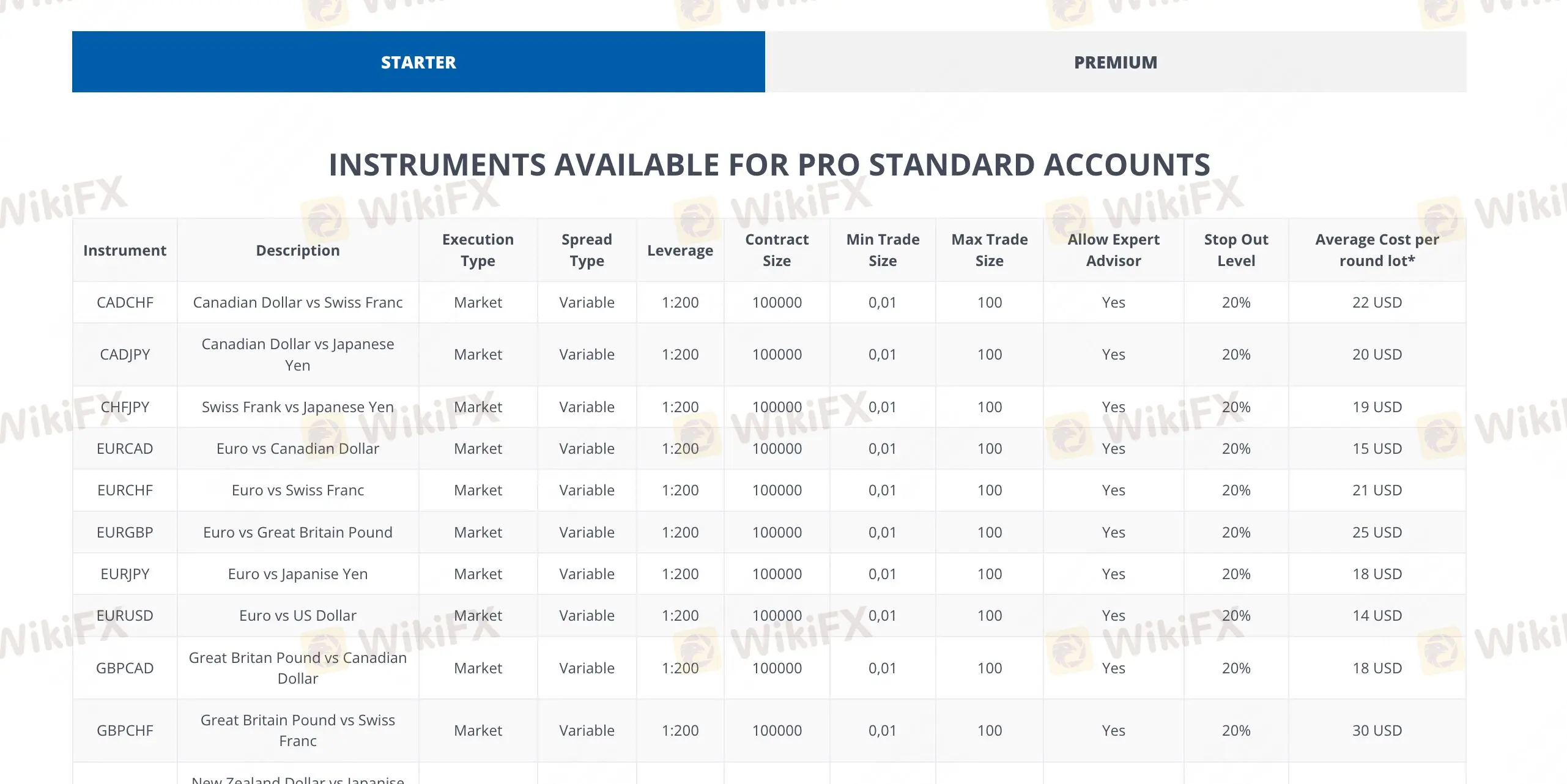
Task: Click Great Britan Pound vs Canadian Dollar text
Action: [x=298, y=668]
